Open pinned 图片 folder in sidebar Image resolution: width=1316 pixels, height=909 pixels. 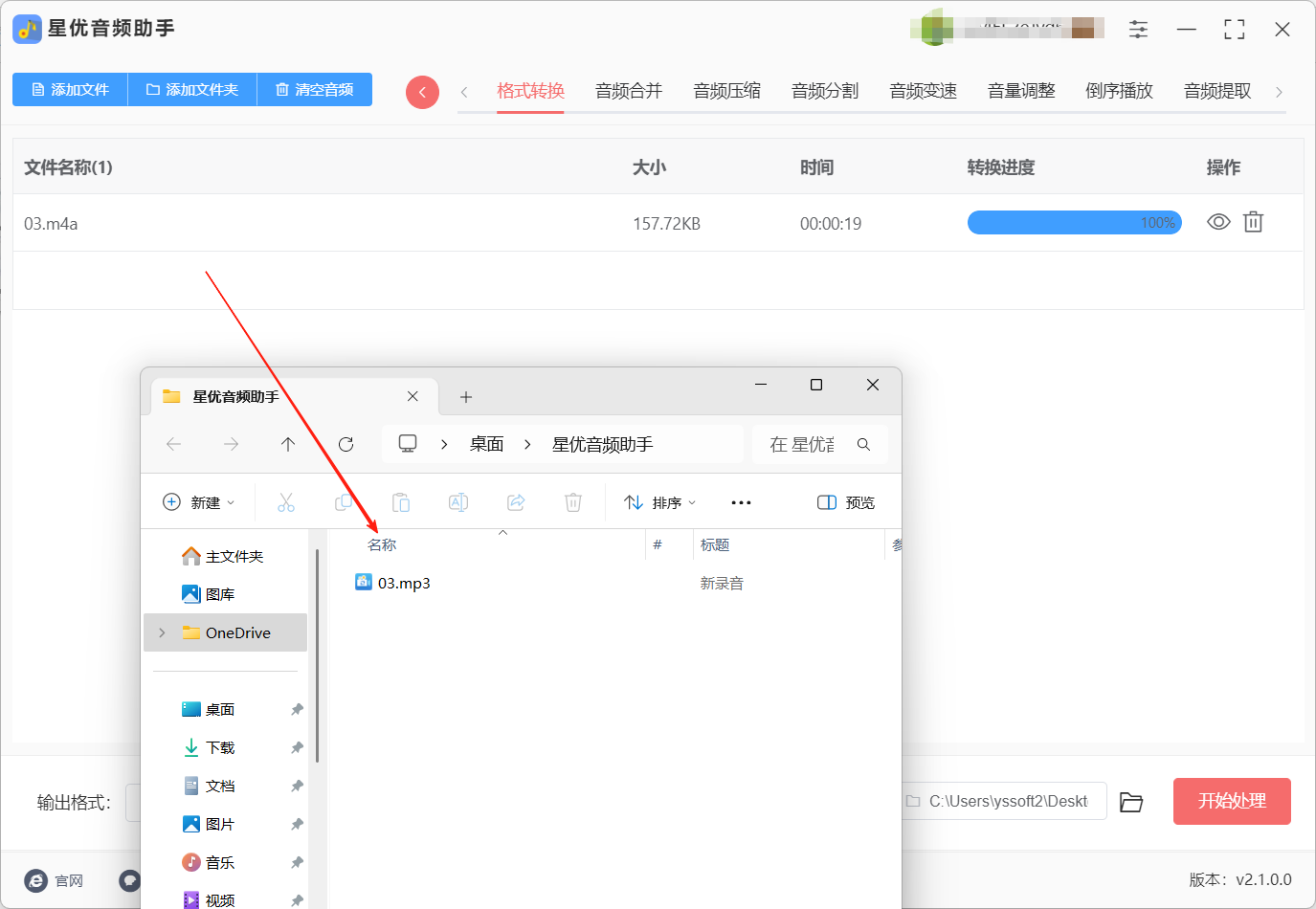pos(209,824)
